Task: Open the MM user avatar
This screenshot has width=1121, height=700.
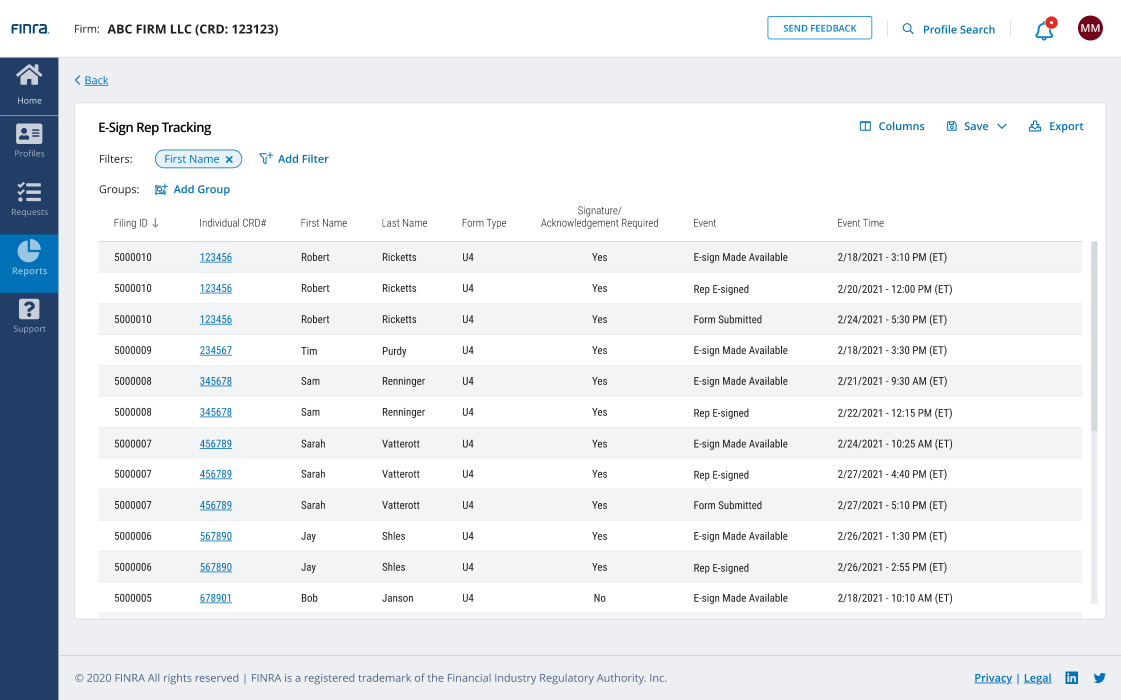Action: (x=1090, y=29)
